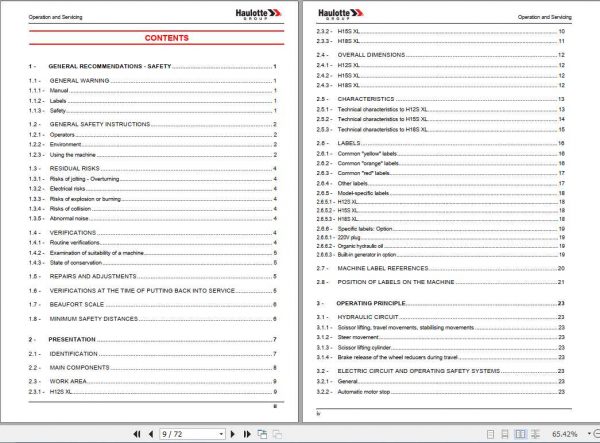Go to the previous page
Screen dimensions: 600x443
click(151, 434)
